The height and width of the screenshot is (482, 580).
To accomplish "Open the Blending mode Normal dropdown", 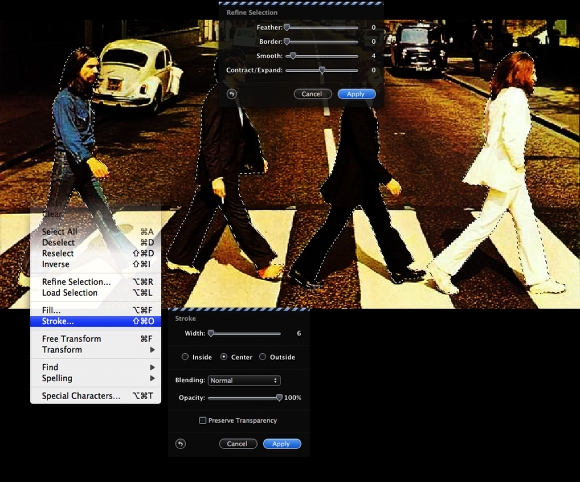I will [x=244, y=380].
